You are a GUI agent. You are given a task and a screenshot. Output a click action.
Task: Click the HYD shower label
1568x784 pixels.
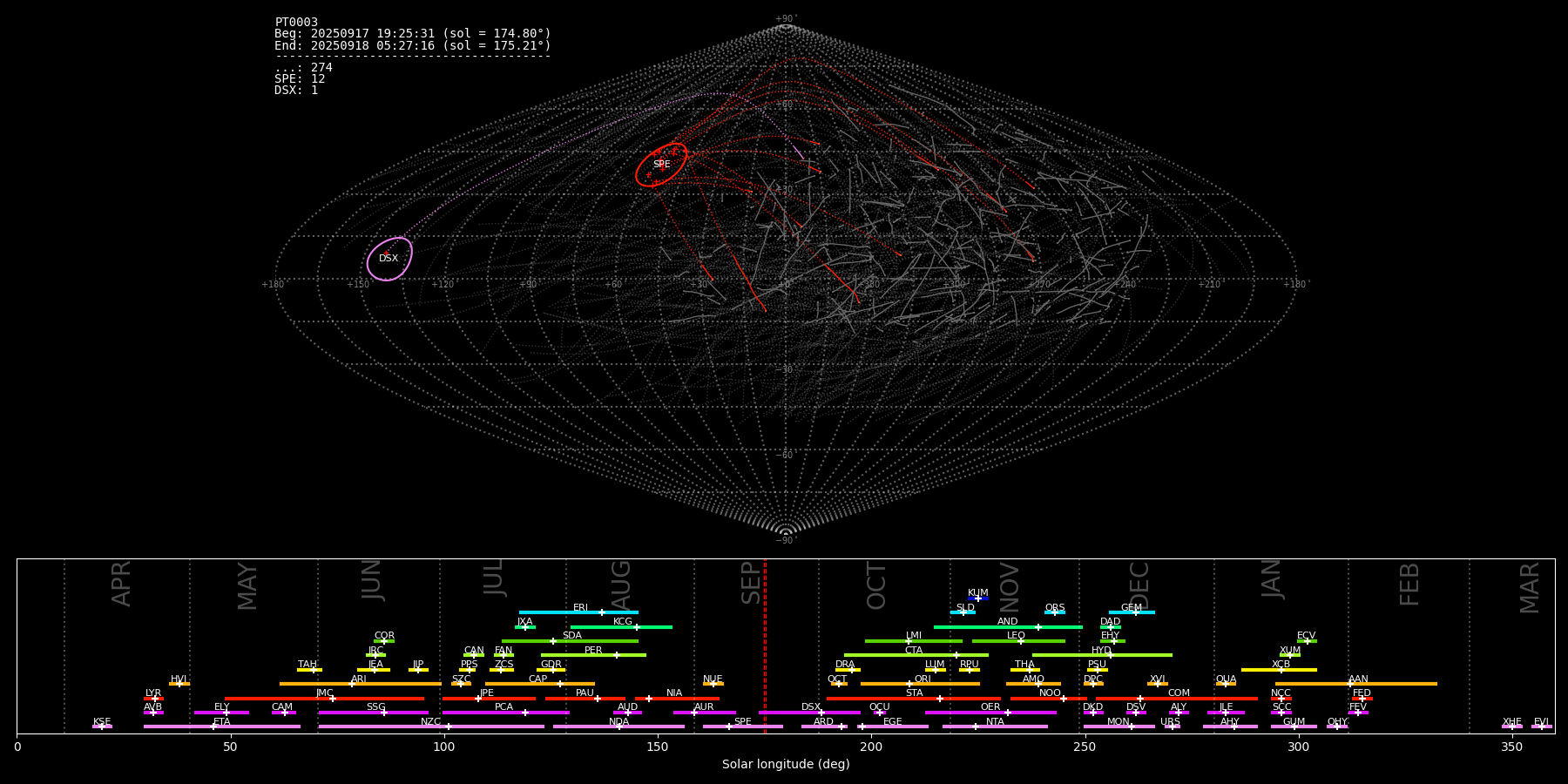point(1102,651)
